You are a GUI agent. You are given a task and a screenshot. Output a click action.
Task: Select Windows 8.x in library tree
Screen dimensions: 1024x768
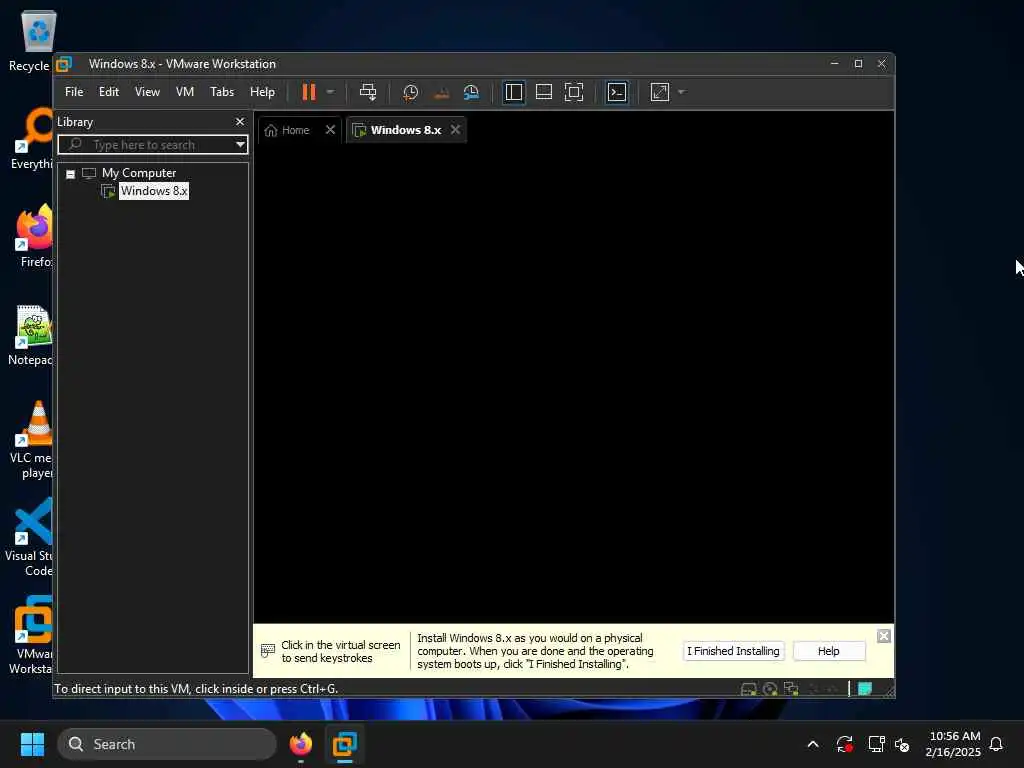pyautogui.click(x=153, y=191)
